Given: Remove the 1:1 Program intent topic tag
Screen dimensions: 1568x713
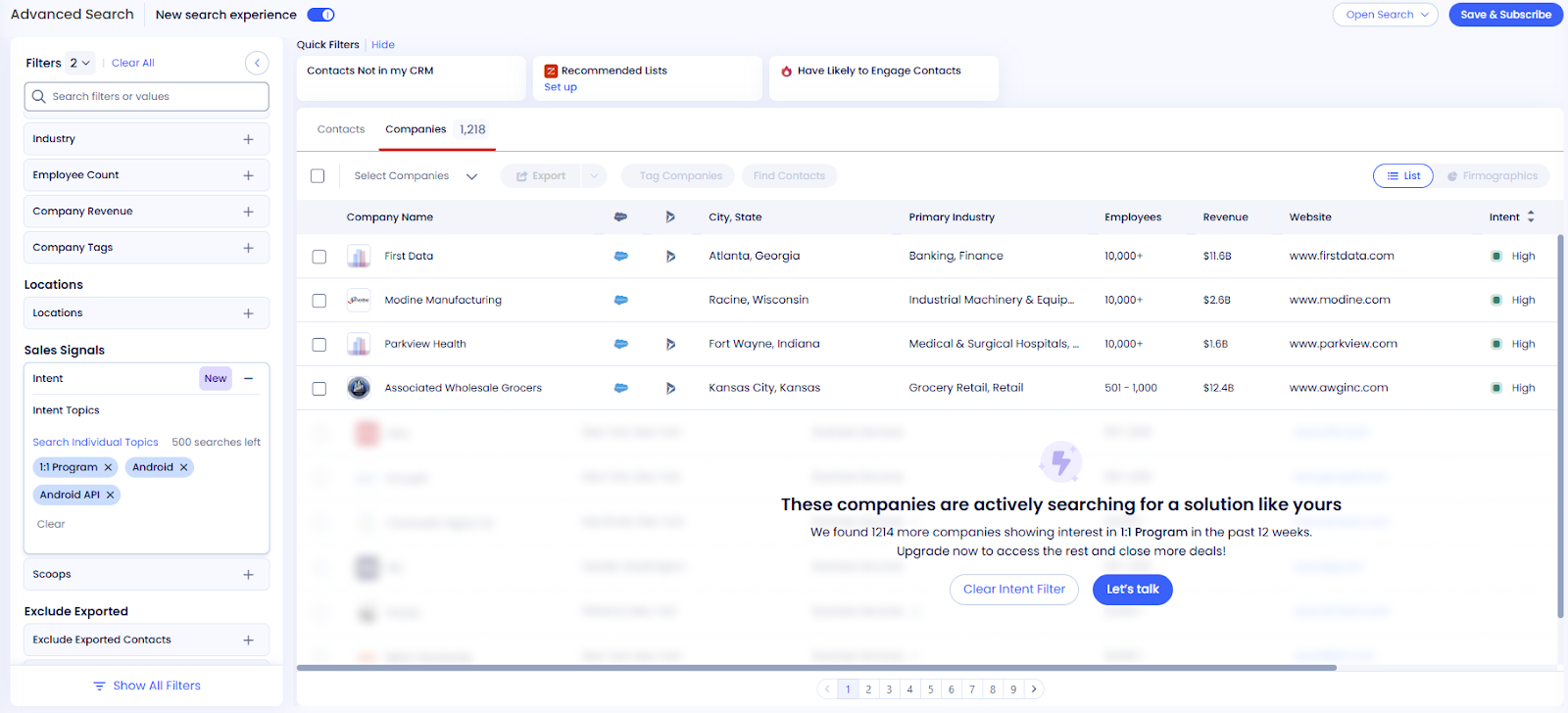Looking at the screenshot, I should tap(108, 467).
